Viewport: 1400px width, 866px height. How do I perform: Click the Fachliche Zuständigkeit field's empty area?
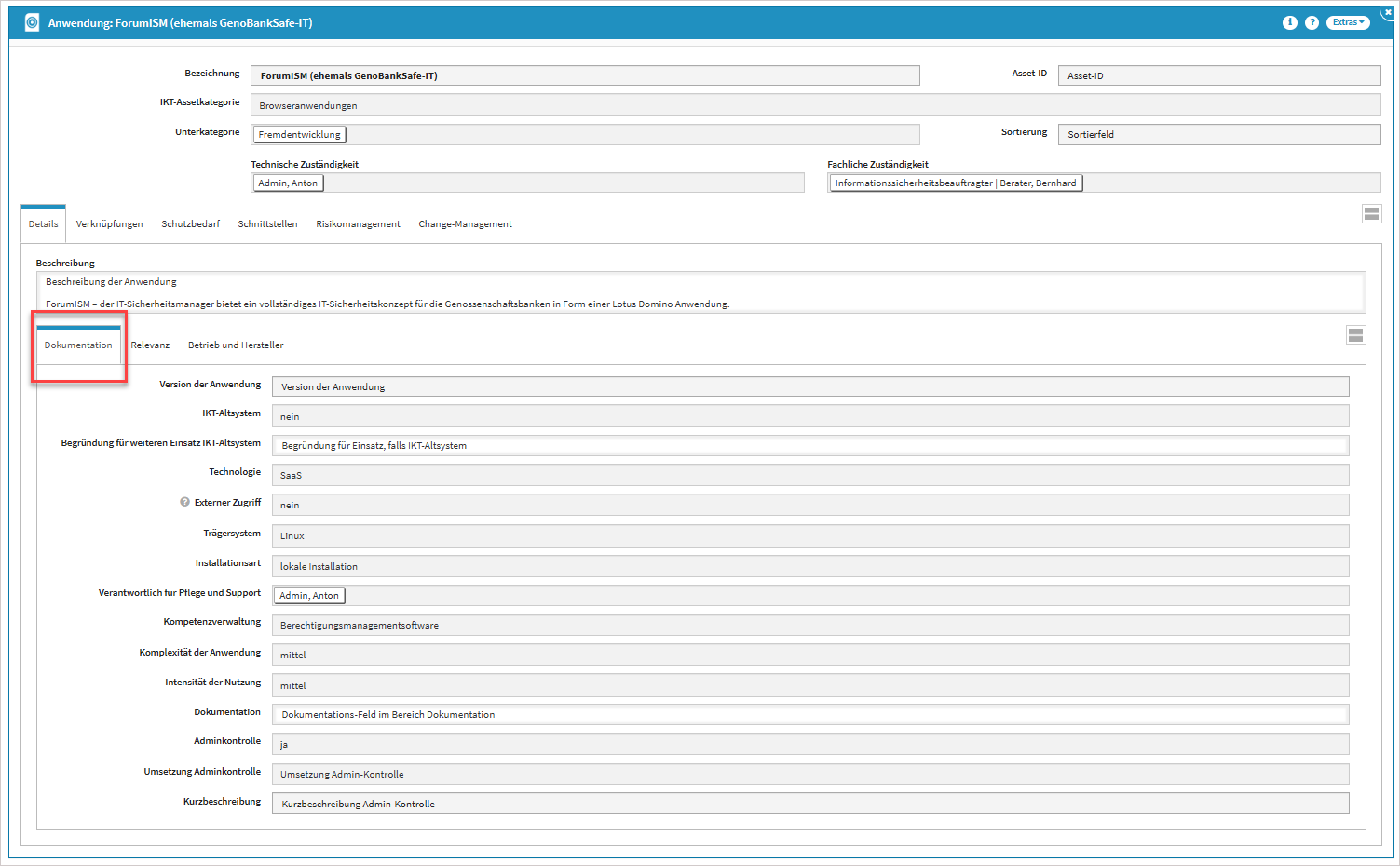1231,183
